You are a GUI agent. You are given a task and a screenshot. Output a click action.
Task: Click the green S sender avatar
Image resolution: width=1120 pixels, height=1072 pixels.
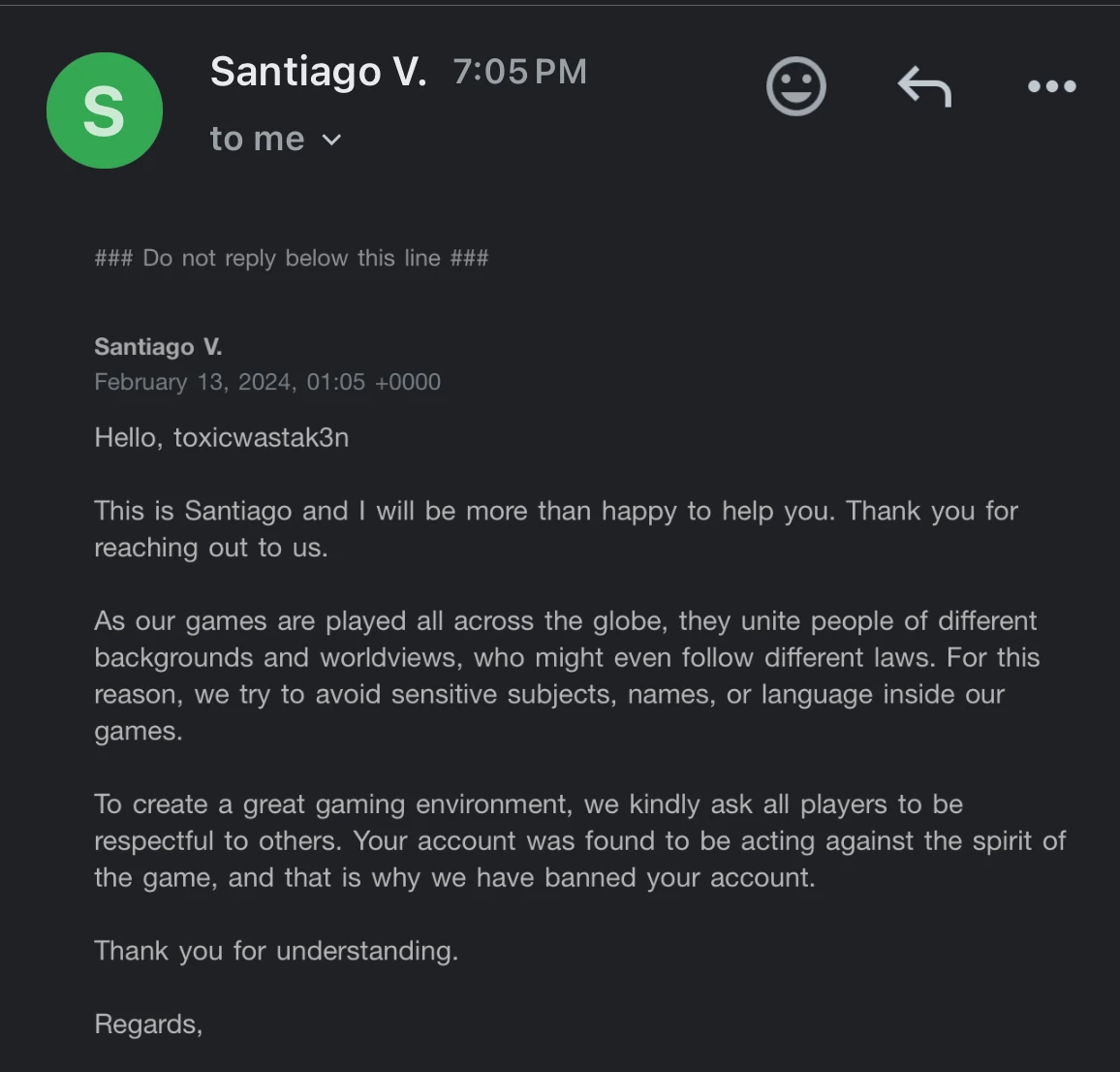[105, 110]
